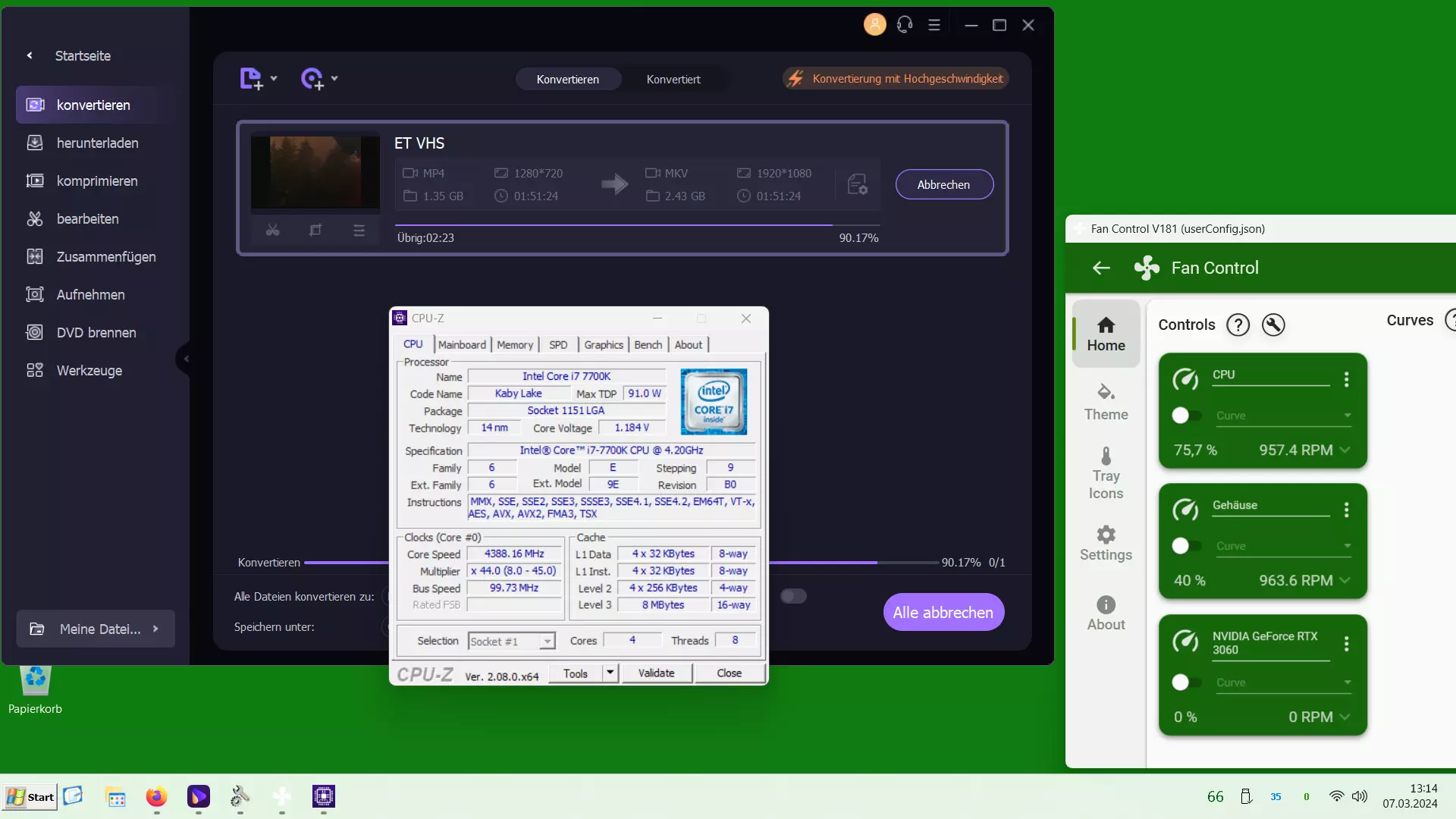This screenshot has width=1456, height=819.
Task: Click the Fan Control taskbar icon
Action: click(282, 796)
